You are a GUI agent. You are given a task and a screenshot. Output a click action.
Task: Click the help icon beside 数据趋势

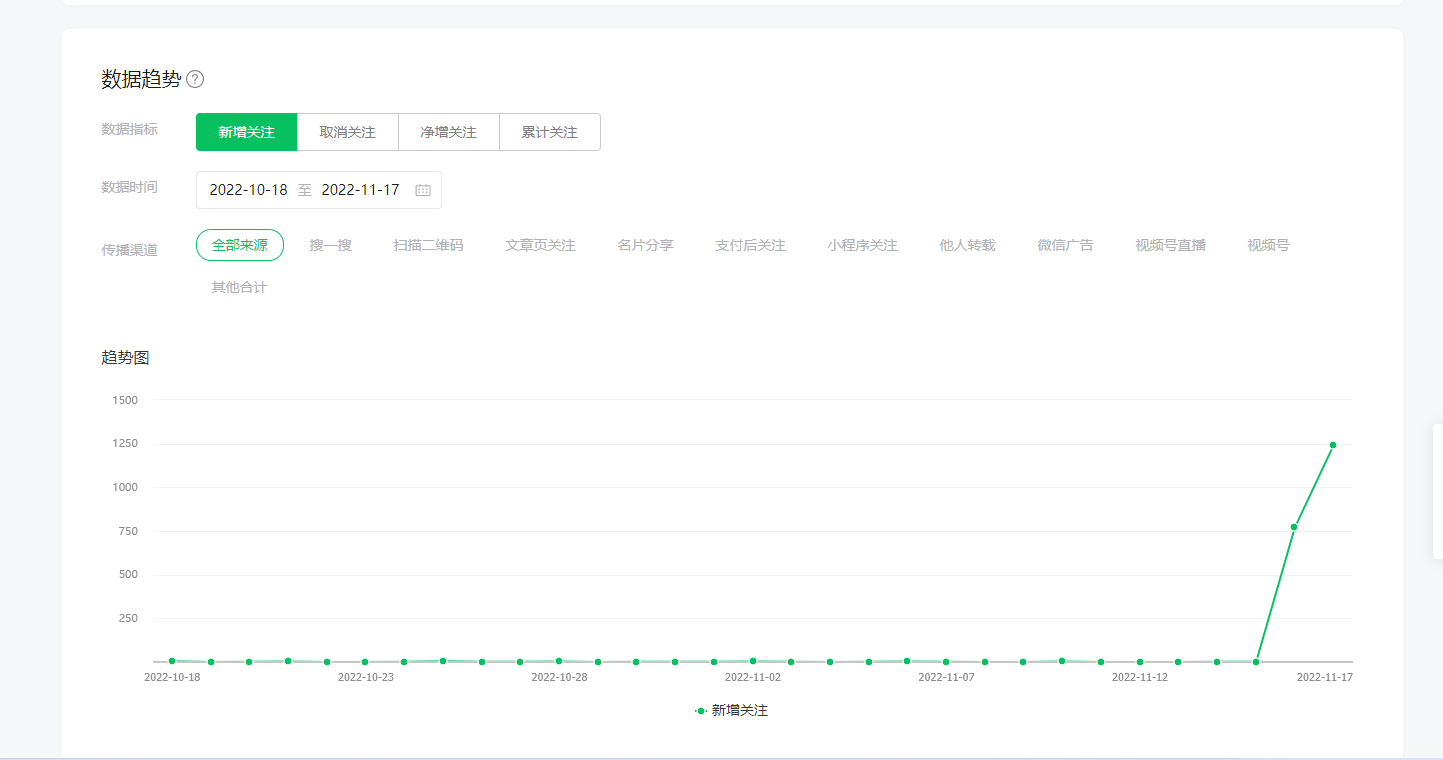point(195,80)
